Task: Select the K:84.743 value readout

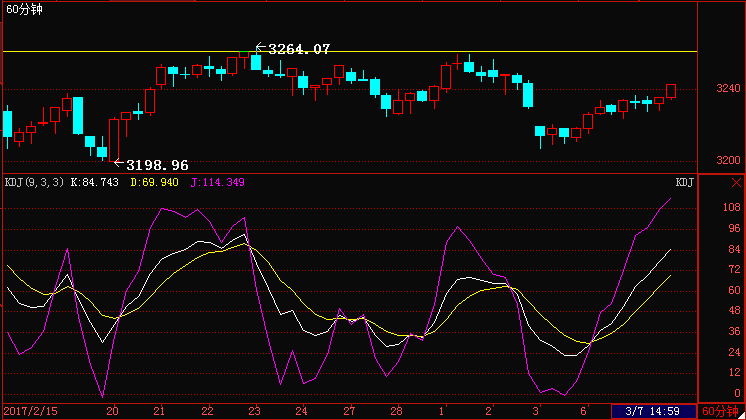Action: [x=95, y=182]
